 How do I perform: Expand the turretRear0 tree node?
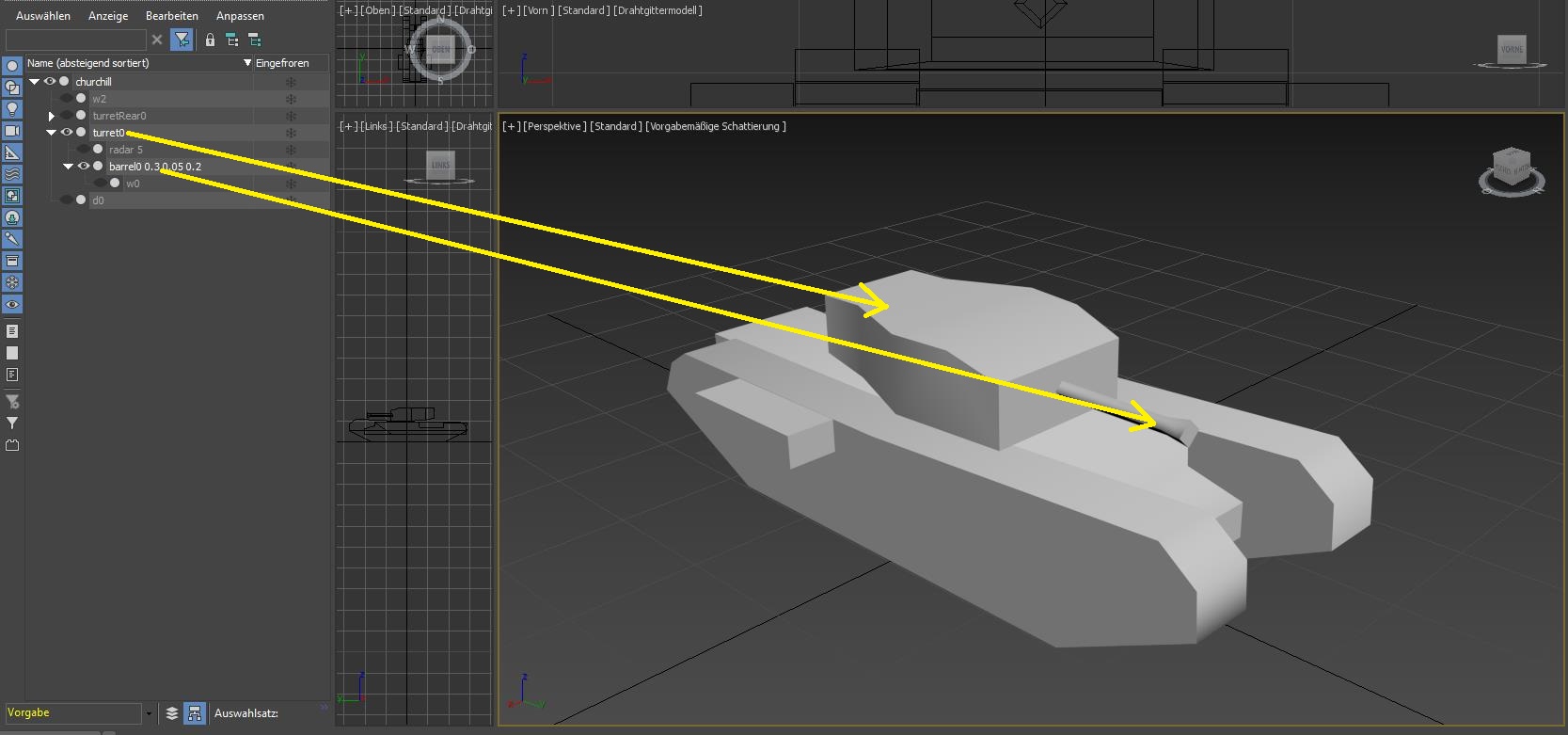coord(52,116)
